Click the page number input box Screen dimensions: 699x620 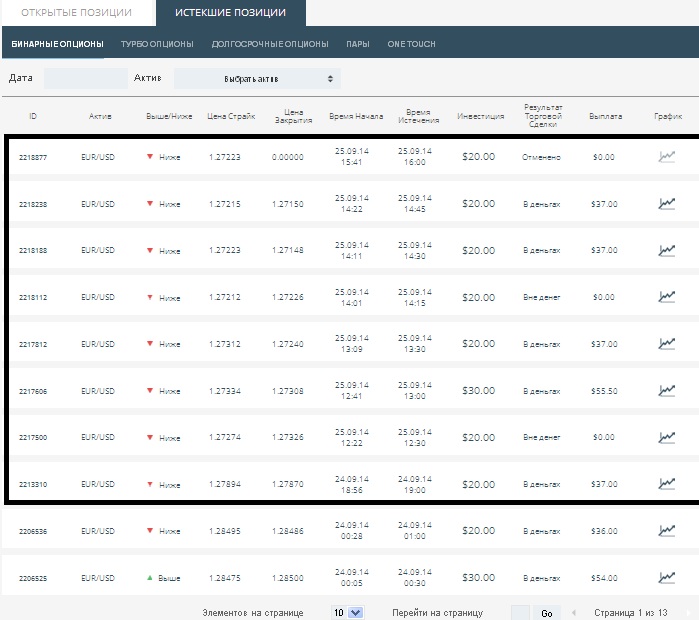[520, 612]
